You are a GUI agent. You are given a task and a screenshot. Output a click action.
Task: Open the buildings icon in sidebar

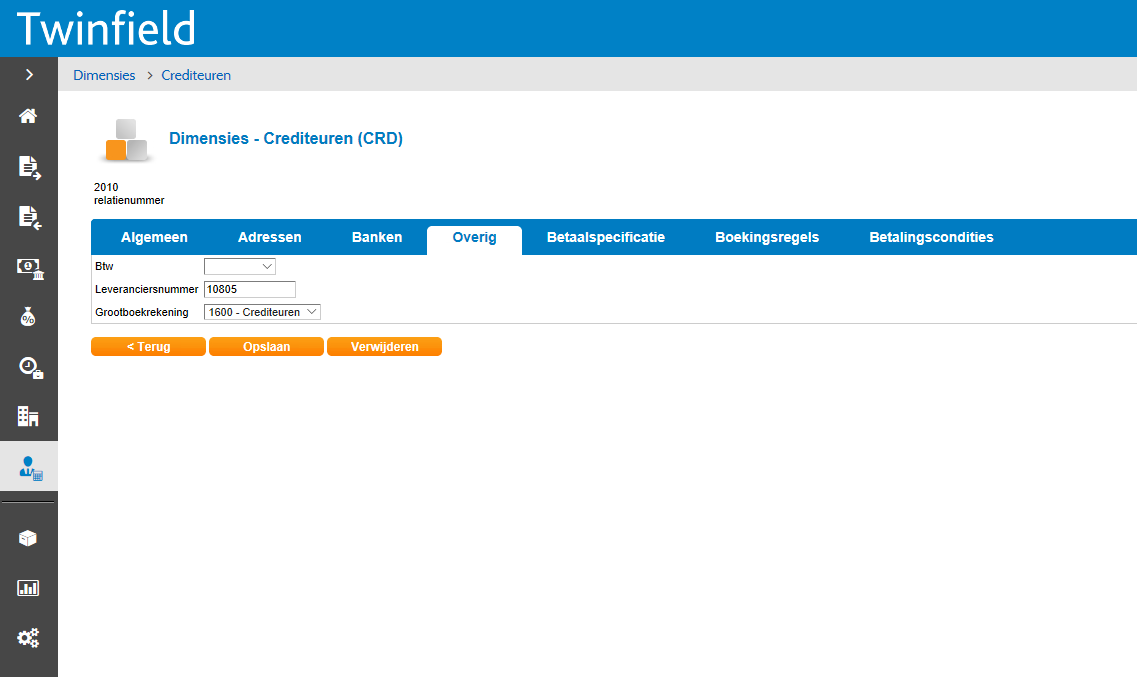[29, 416]
